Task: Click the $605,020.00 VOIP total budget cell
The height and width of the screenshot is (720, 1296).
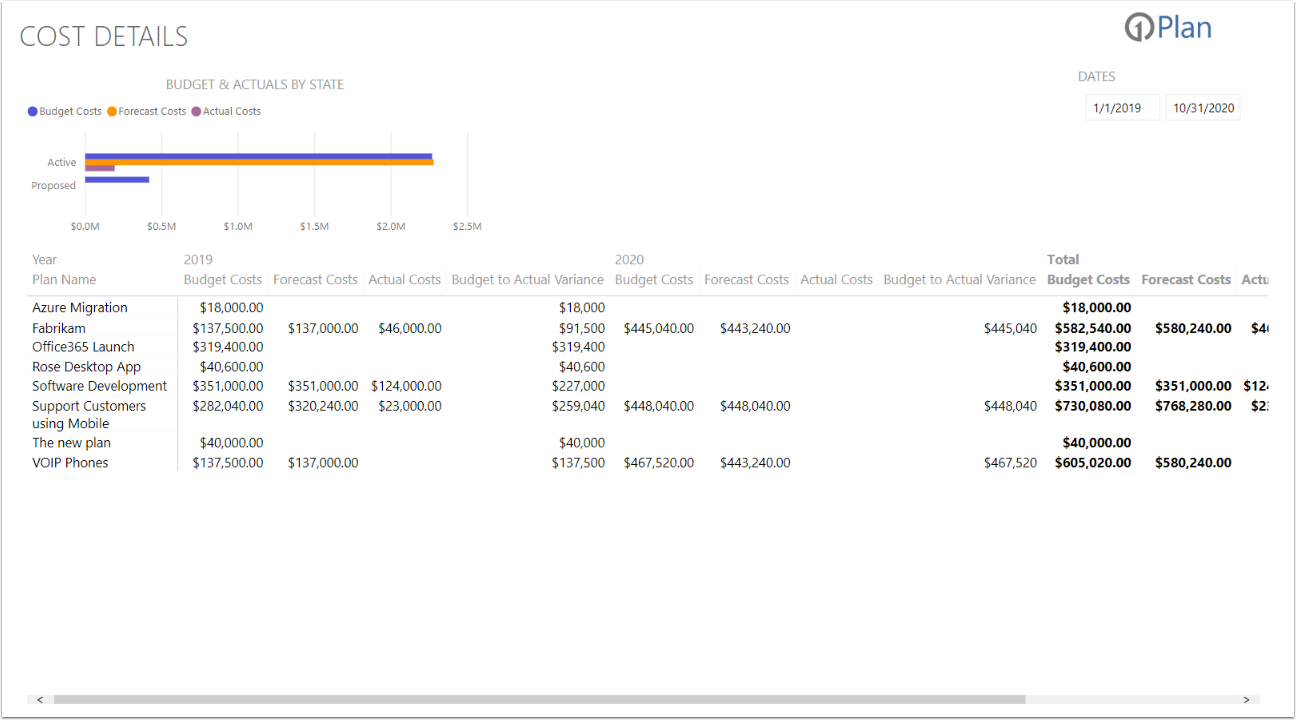Action: click(1093, 463)
